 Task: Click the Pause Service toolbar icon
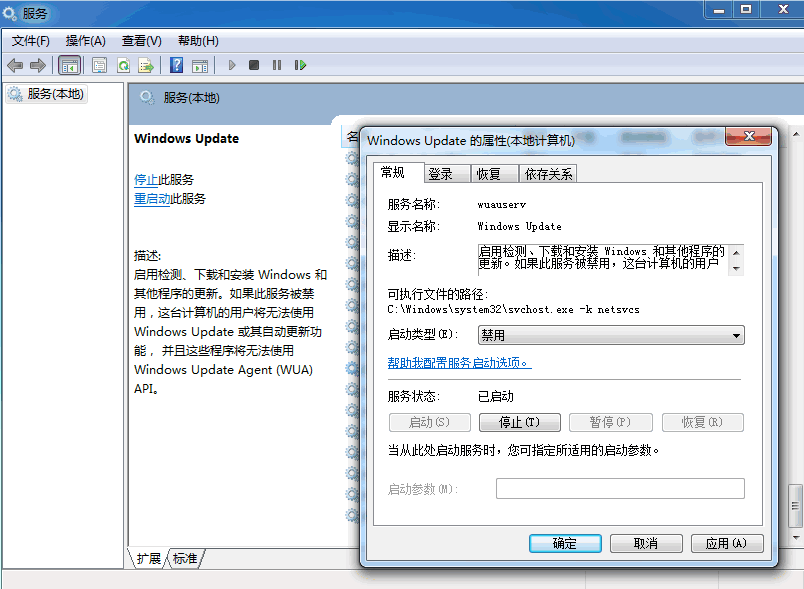[x=277, y=65]
